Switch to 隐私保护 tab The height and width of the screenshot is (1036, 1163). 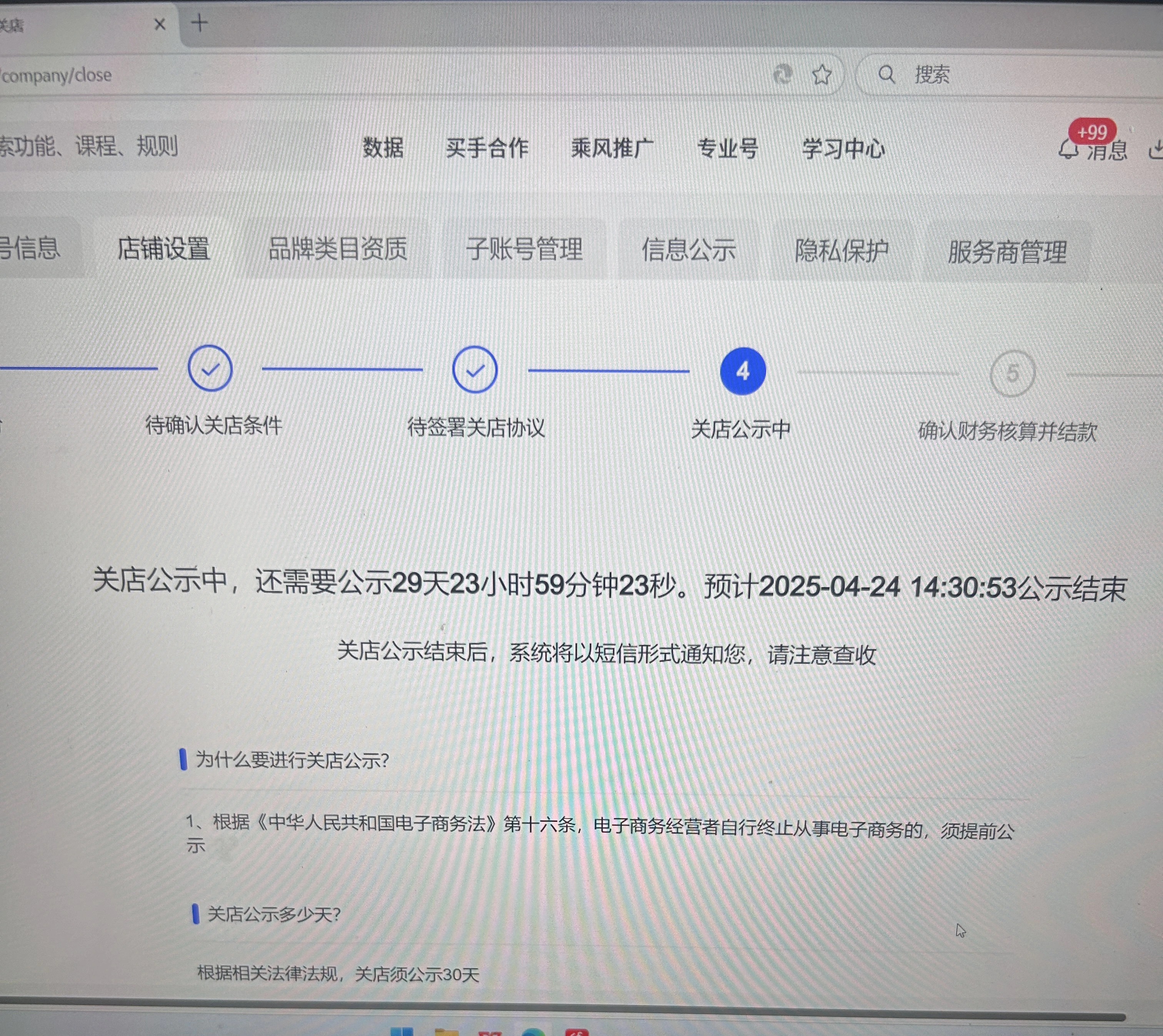[x=841, y=250]
